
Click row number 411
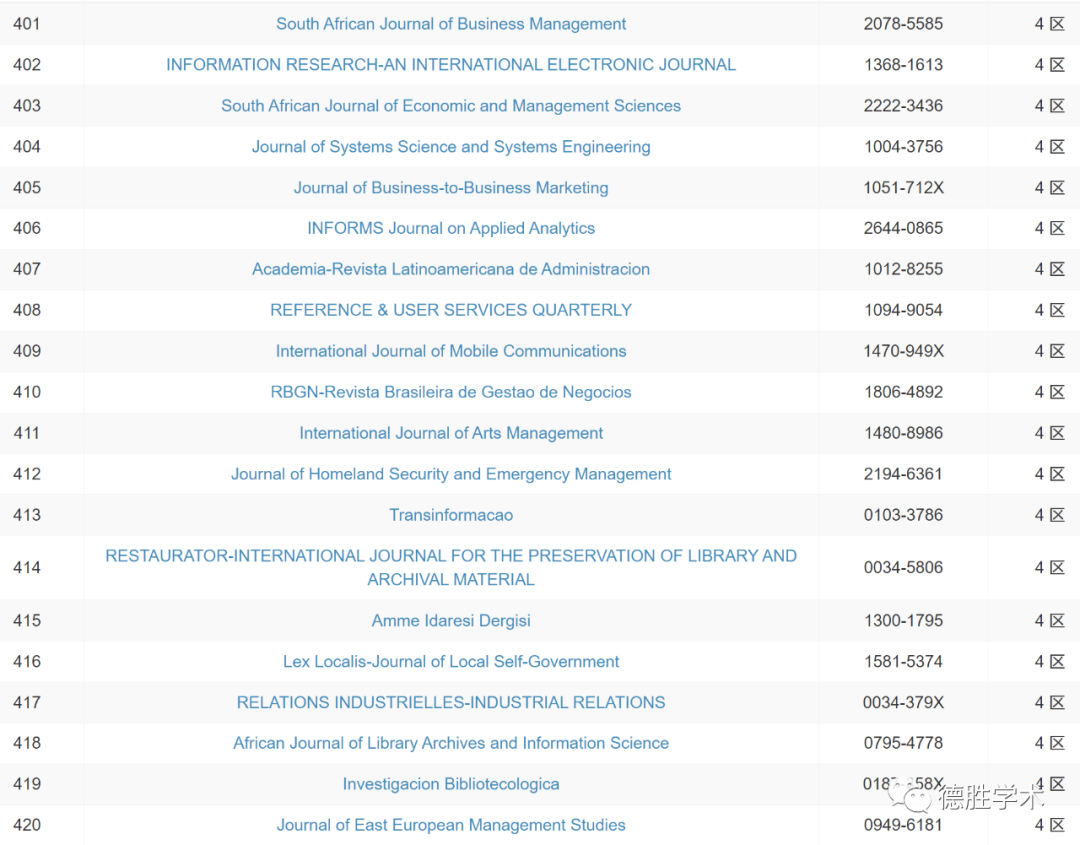(27, 432)
